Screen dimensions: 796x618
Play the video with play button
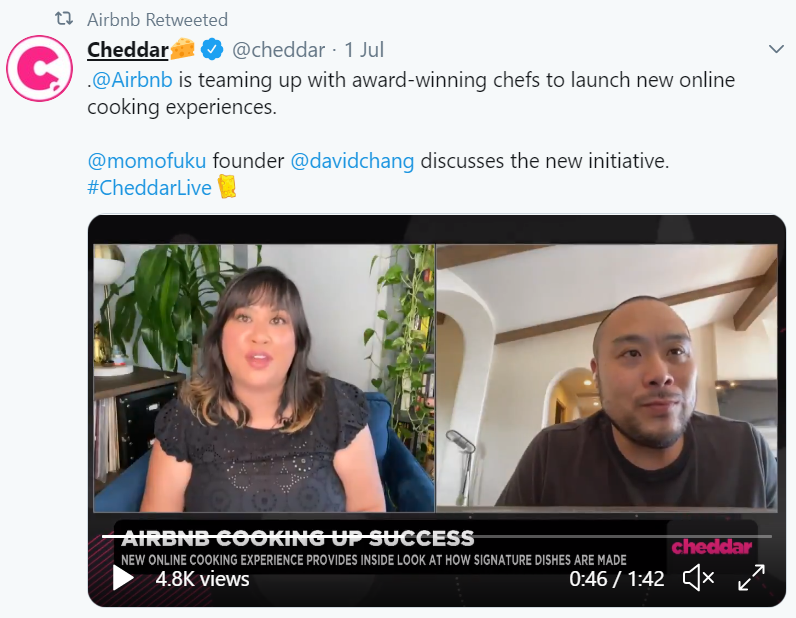coord(122,578)
